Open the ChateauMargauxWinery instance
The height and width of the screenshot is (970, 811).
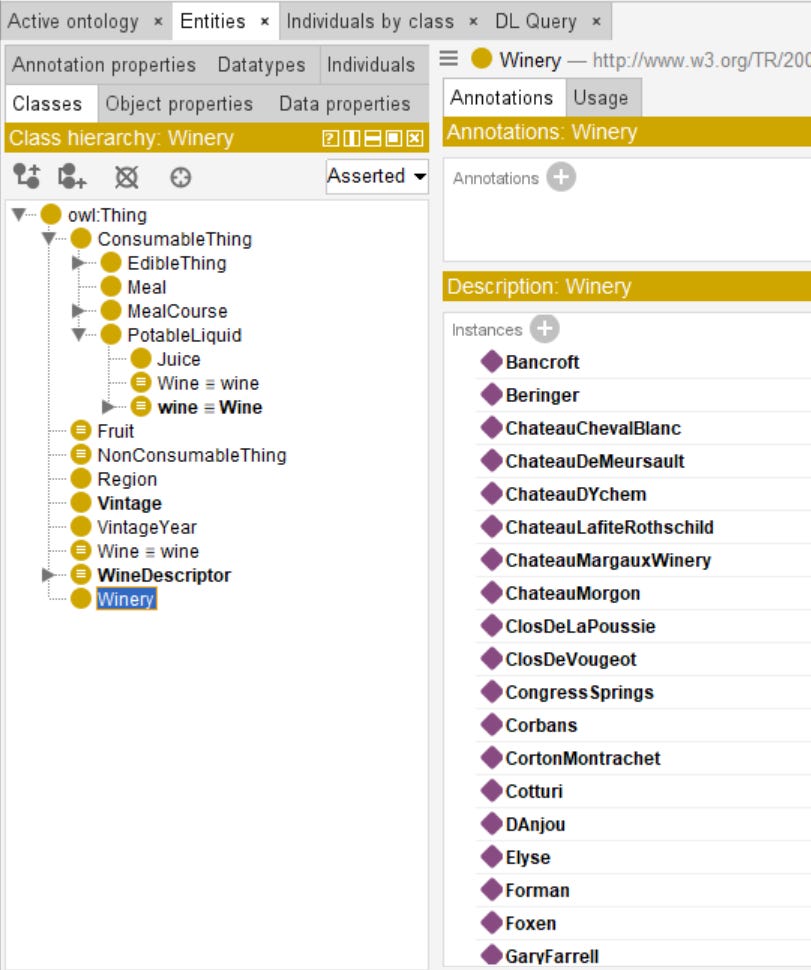(x=608, y=560)
